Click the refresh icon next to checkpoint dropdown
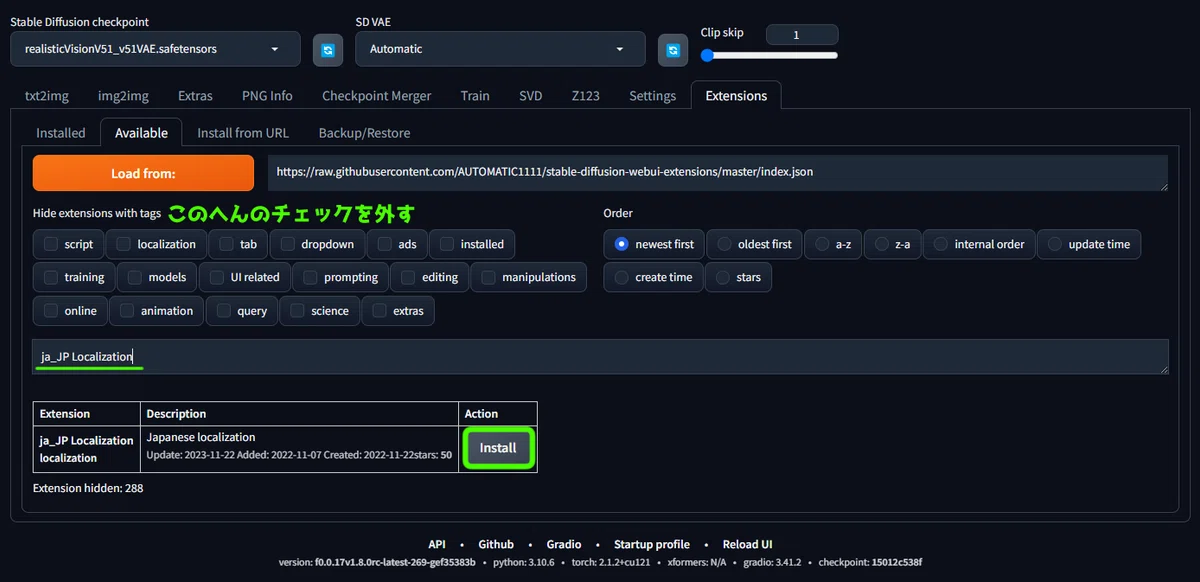Viewport: 1200px width, 582px height. tap(328, 49)
